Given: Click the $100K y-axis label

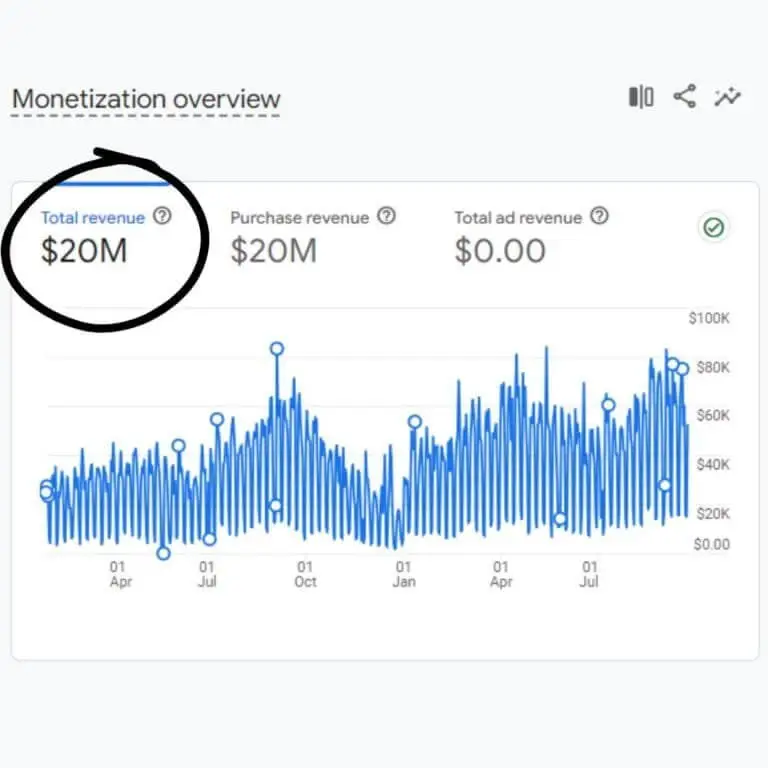Looking at the screenshot, I should [x=709, y=318].
